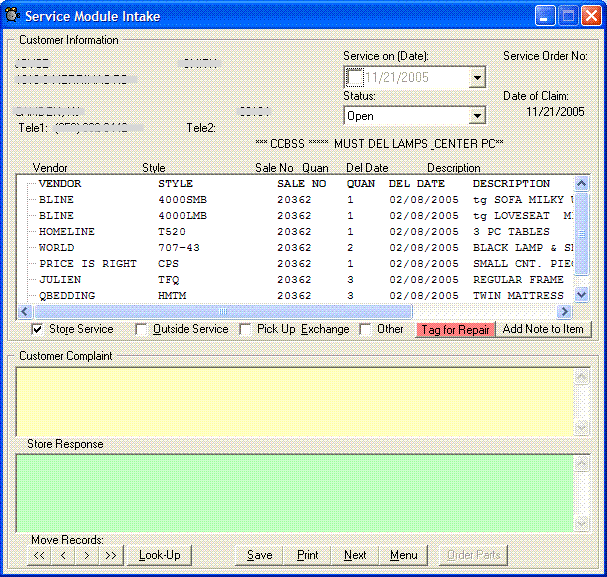Expand the Status dropdown showing Open
The image size is (607, 577).
click(477, 116)
